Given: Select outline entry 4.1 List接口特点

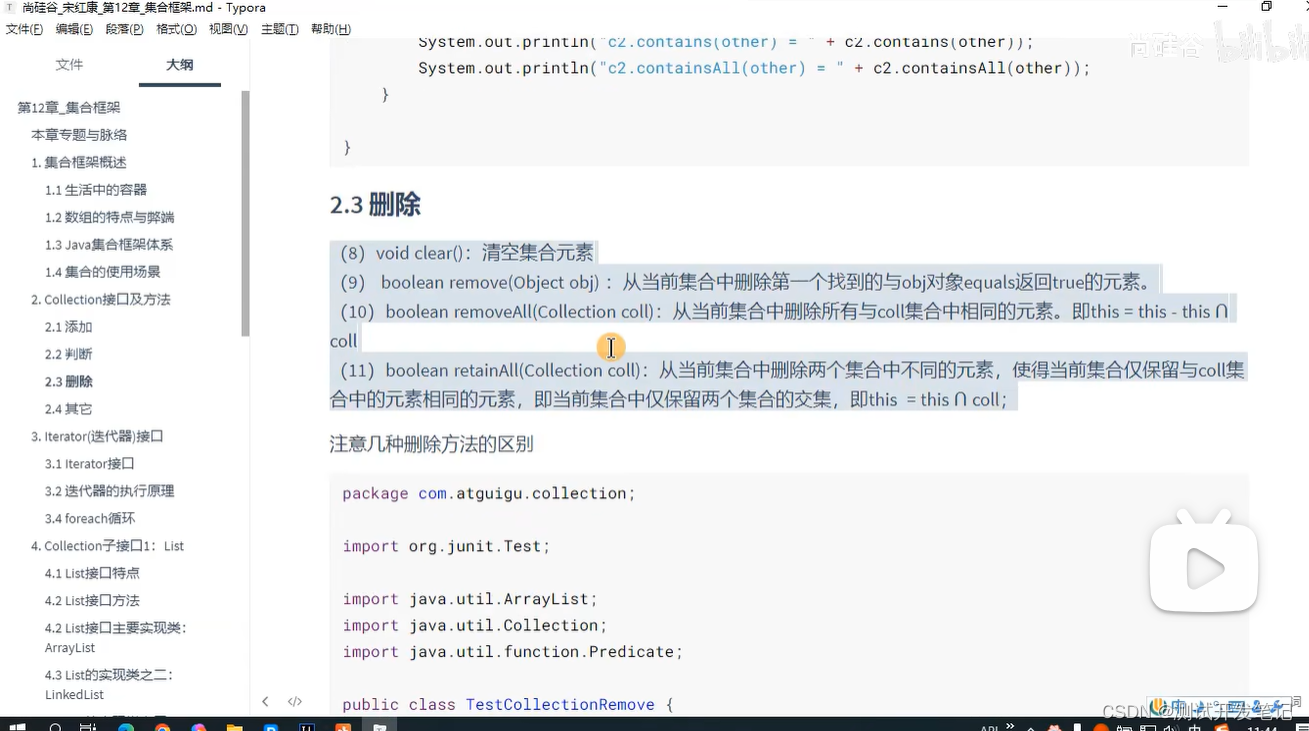Looking at the screenshot, I should tap(92, 574).
